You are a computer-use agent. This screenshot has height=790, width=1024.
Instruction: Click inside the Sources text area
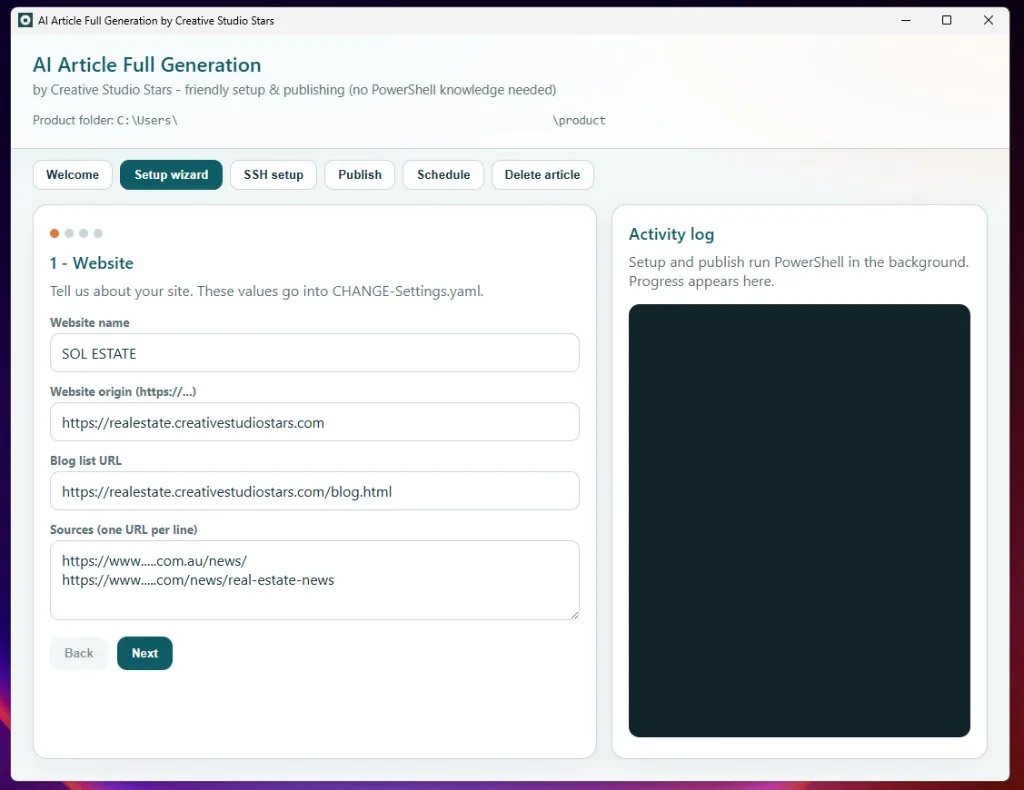315,580
